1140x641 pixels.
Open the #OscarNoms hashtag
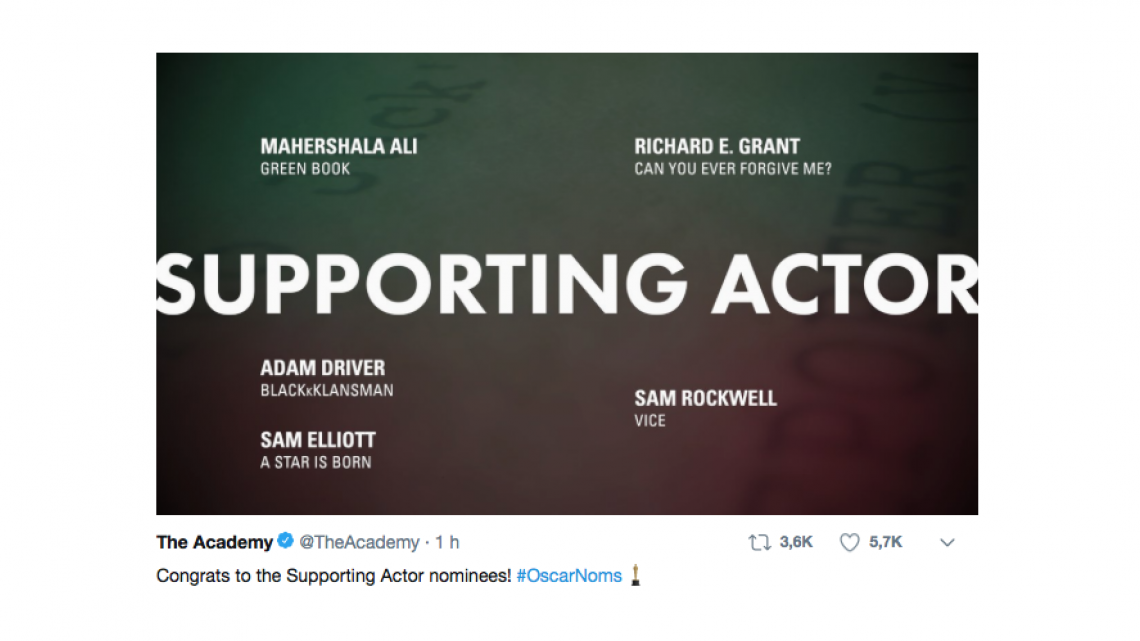[572, 576]
